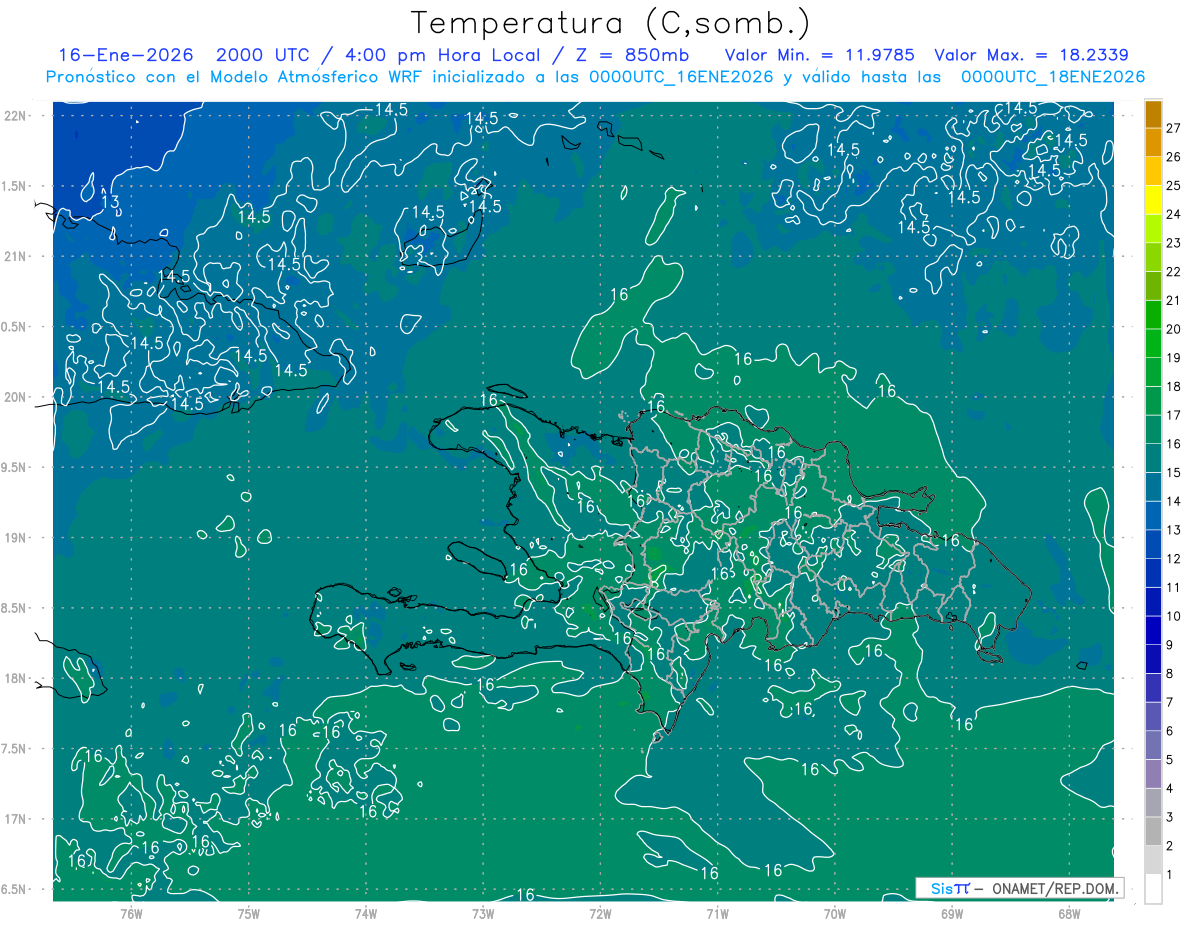1200x927 pixels.
Task: Select the date text "16-Ene-2026"
Action: tap(126, 55)
